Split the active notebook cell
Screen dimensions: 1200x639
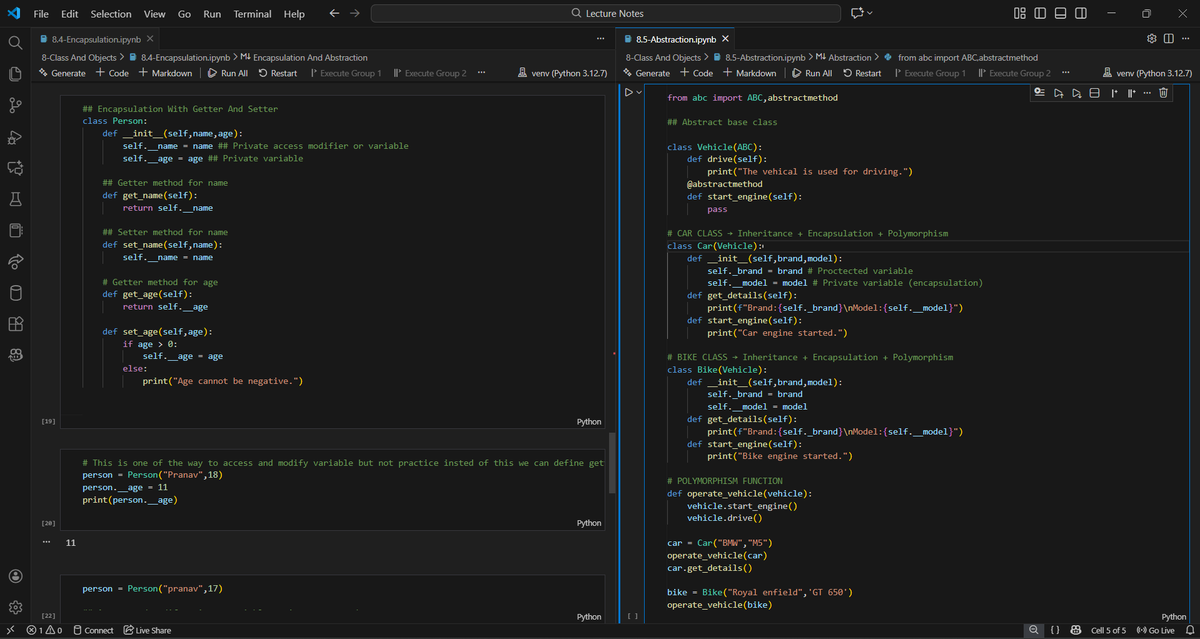(1094, 91)
